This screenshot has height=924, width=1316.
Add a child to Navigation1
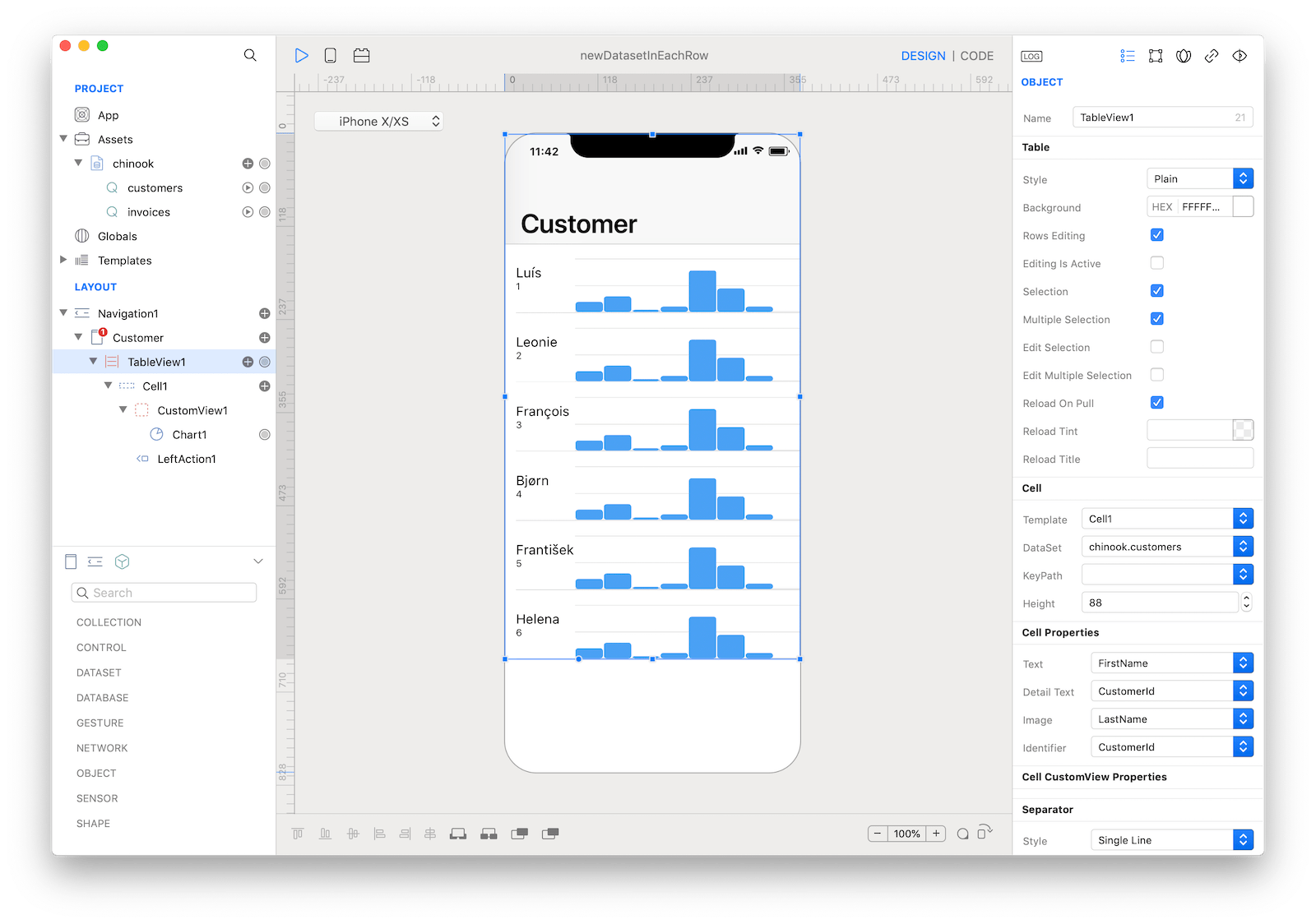[x=265, y=313]
